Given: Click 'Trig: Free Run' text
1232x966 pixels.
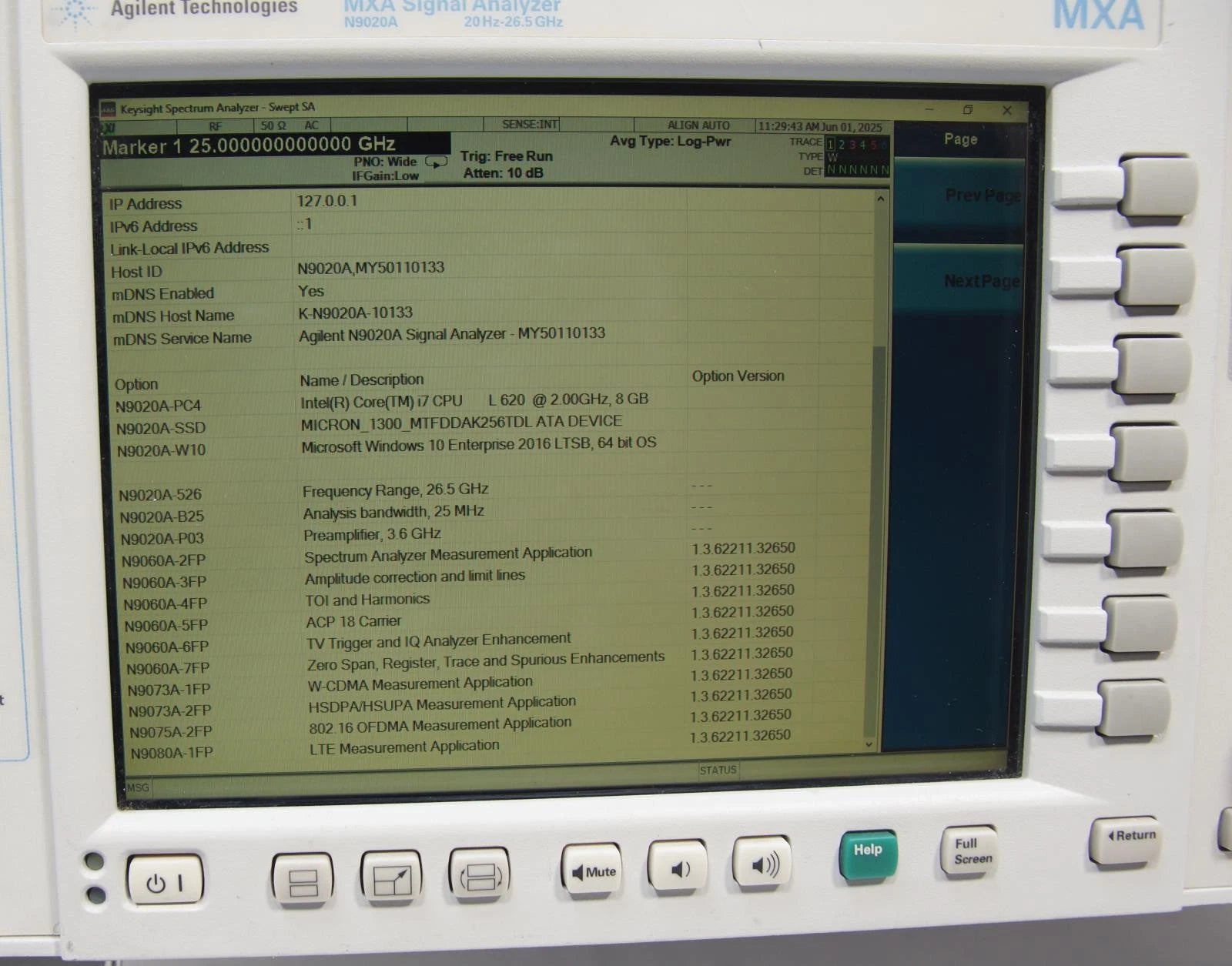Looking at the screenshot, I should click(507, 156).
